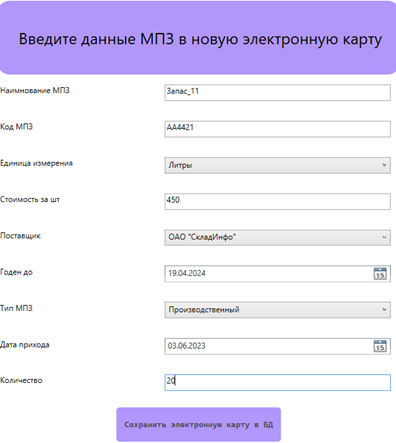Select the ОАО "СкладИнфо" combo box value
The image size is (396, 443).
[x=277, y=237]
